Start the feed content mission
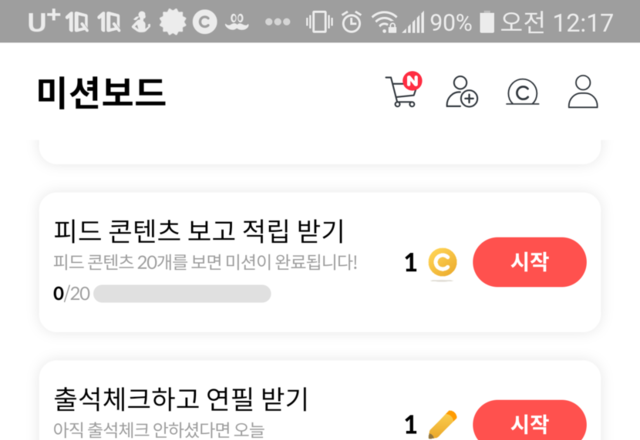Screen dimensions: 640x440 (529, 262)
